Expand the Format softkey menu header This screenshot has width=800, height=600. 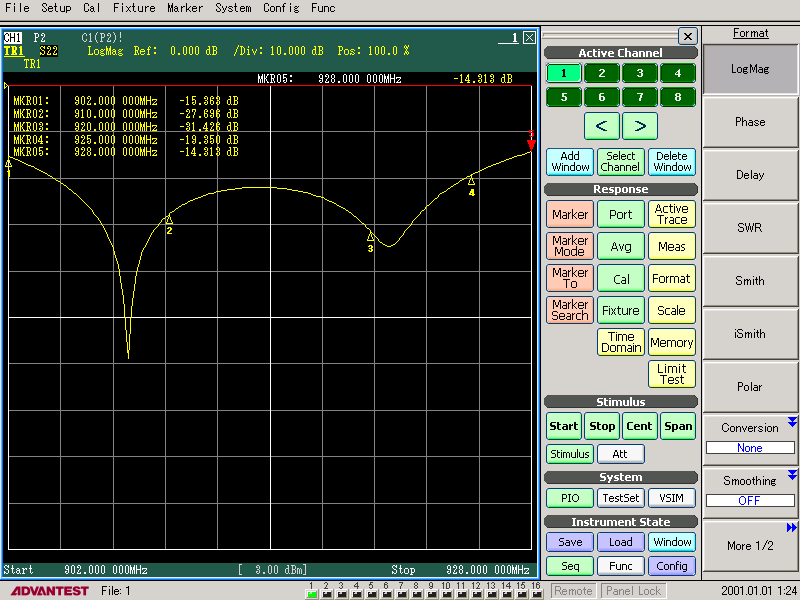click(750, 33)
